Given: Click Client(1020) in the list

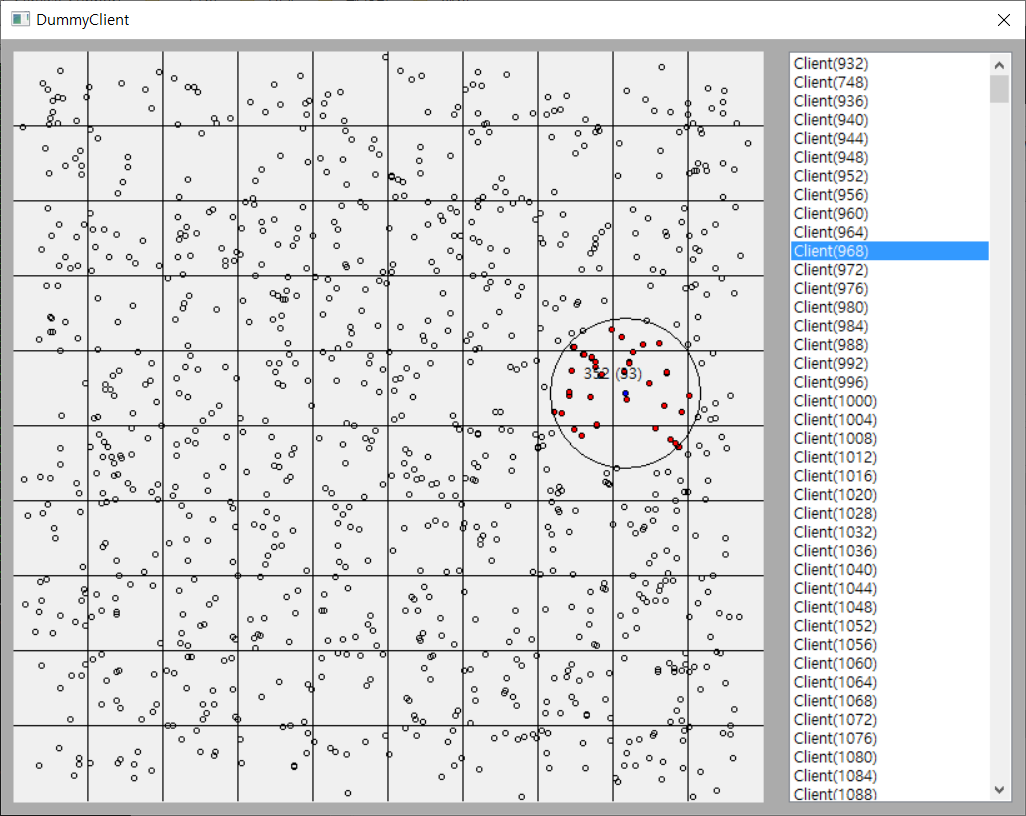Looking at the screenshot, I should [x=889, y=495].
